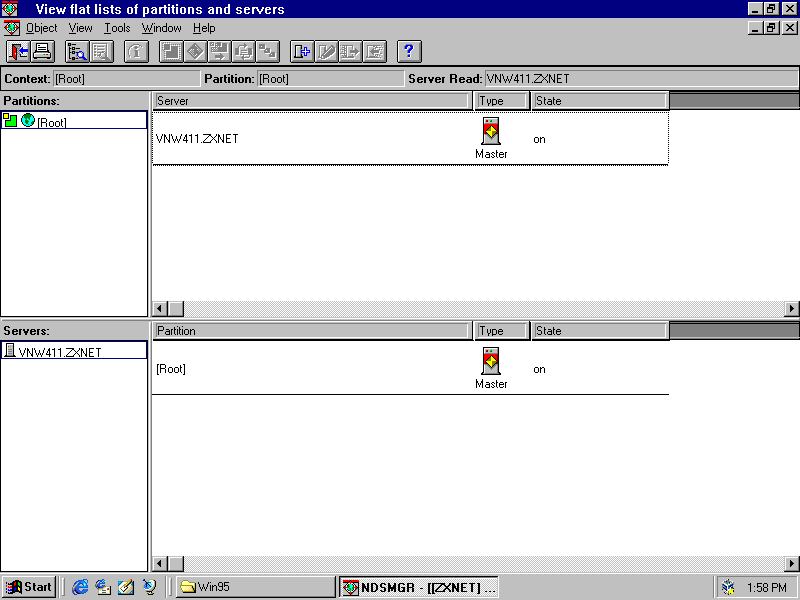Click right scroll arrow of server partitions scrollbar
Image resolution: width=800 pixels, height=600 pixels.
(x=791, y=564)
